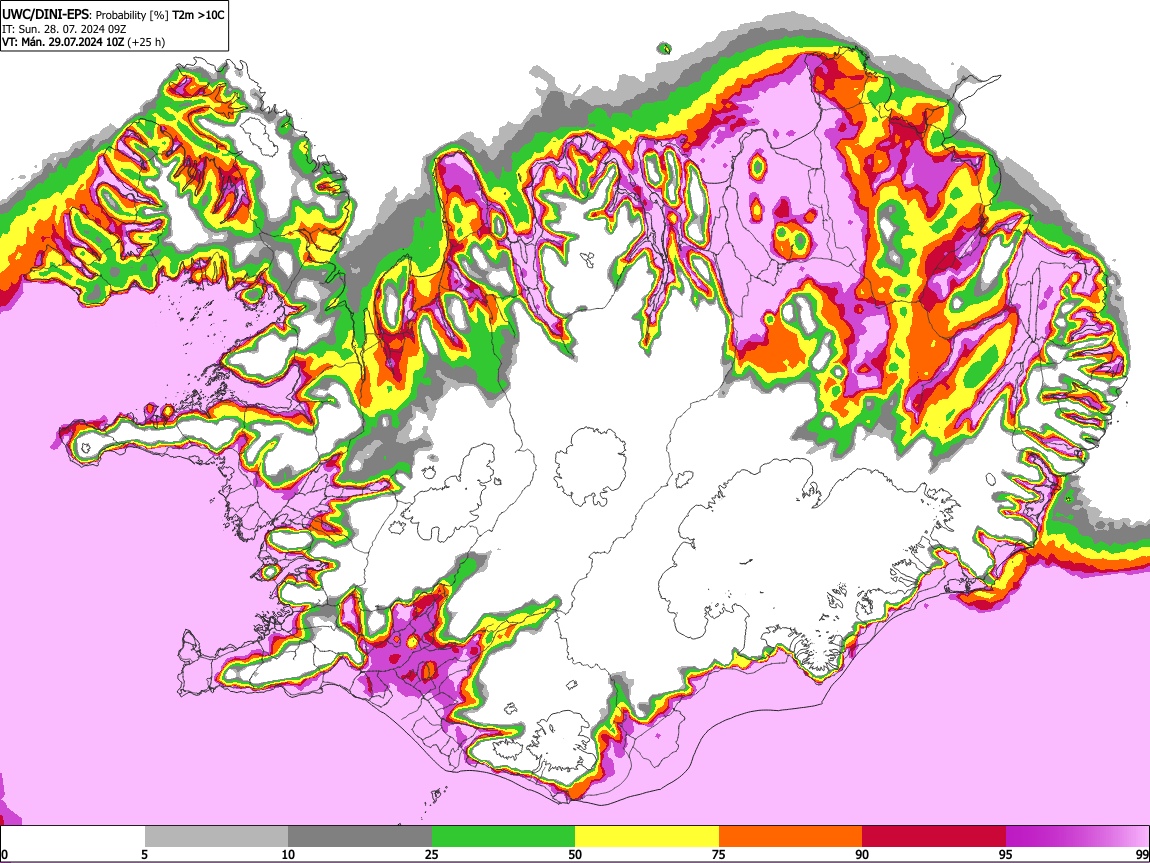Click the legend value '90'

862,855
